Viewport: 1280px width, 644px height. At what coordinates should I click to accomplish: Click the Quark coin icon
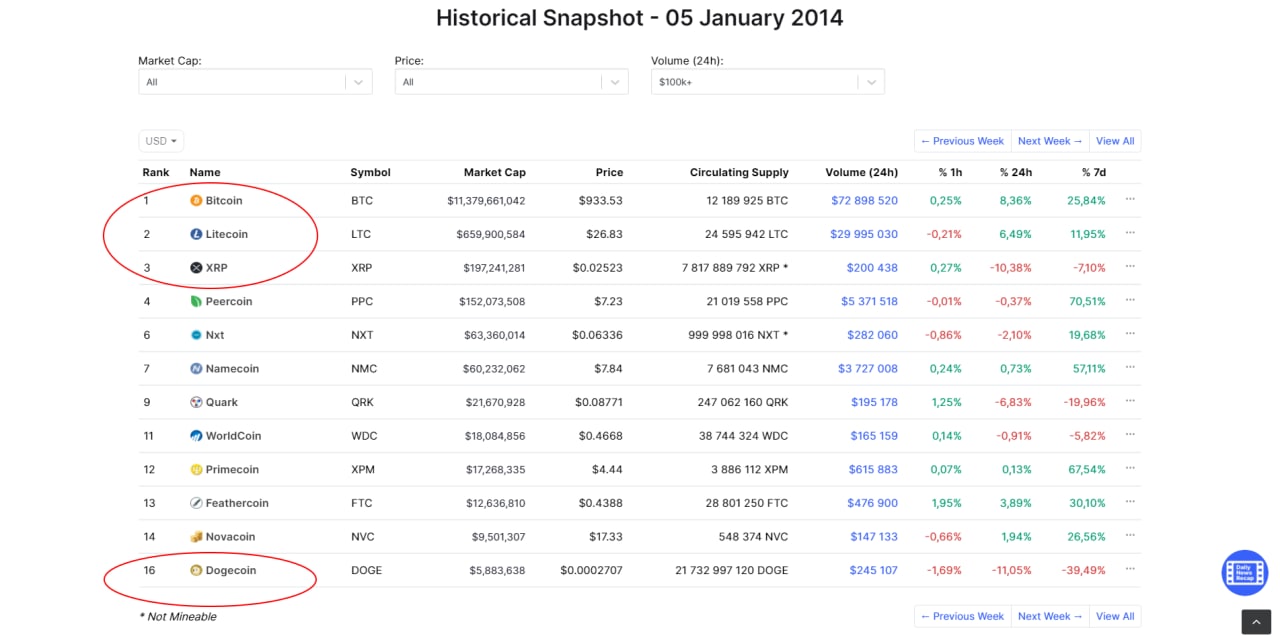pyautogui.click(x=196, y=402)
